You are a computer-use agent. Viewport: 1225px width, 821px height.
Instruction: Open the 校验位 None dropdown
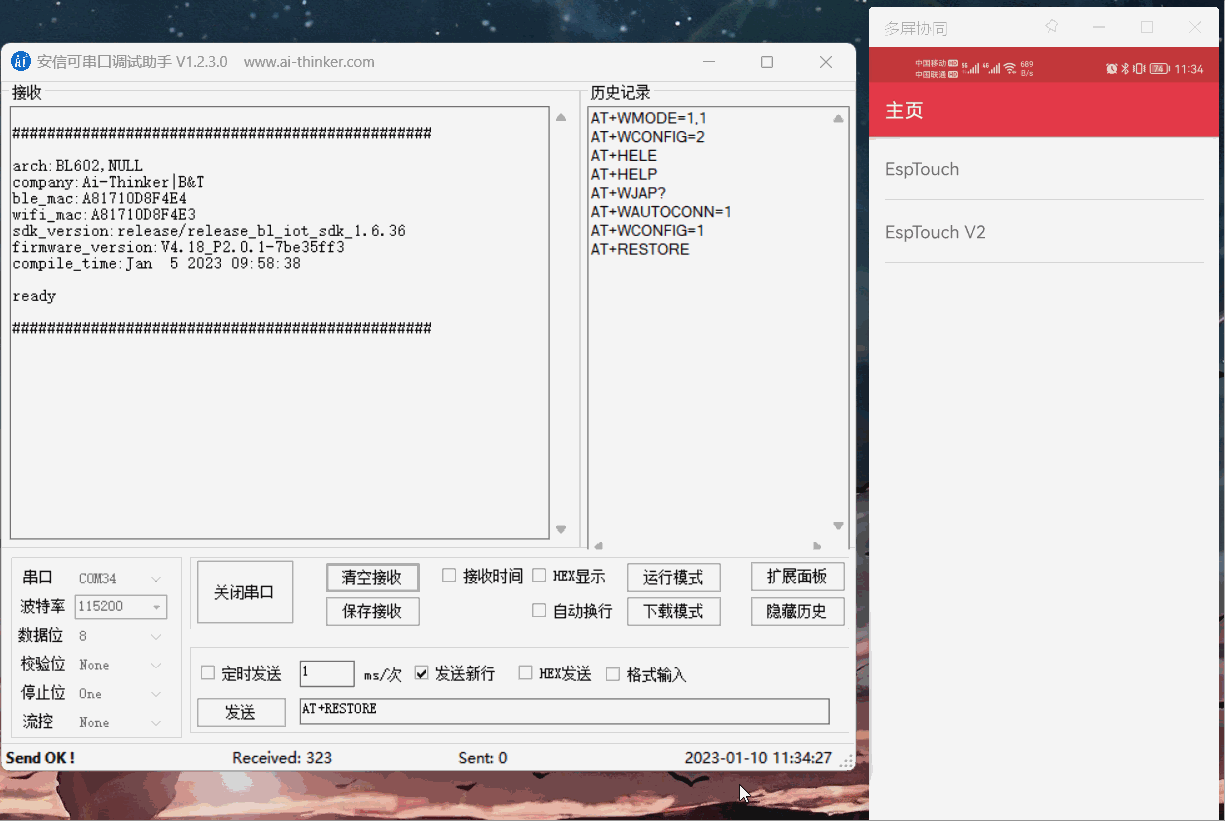tap(121, 665)
